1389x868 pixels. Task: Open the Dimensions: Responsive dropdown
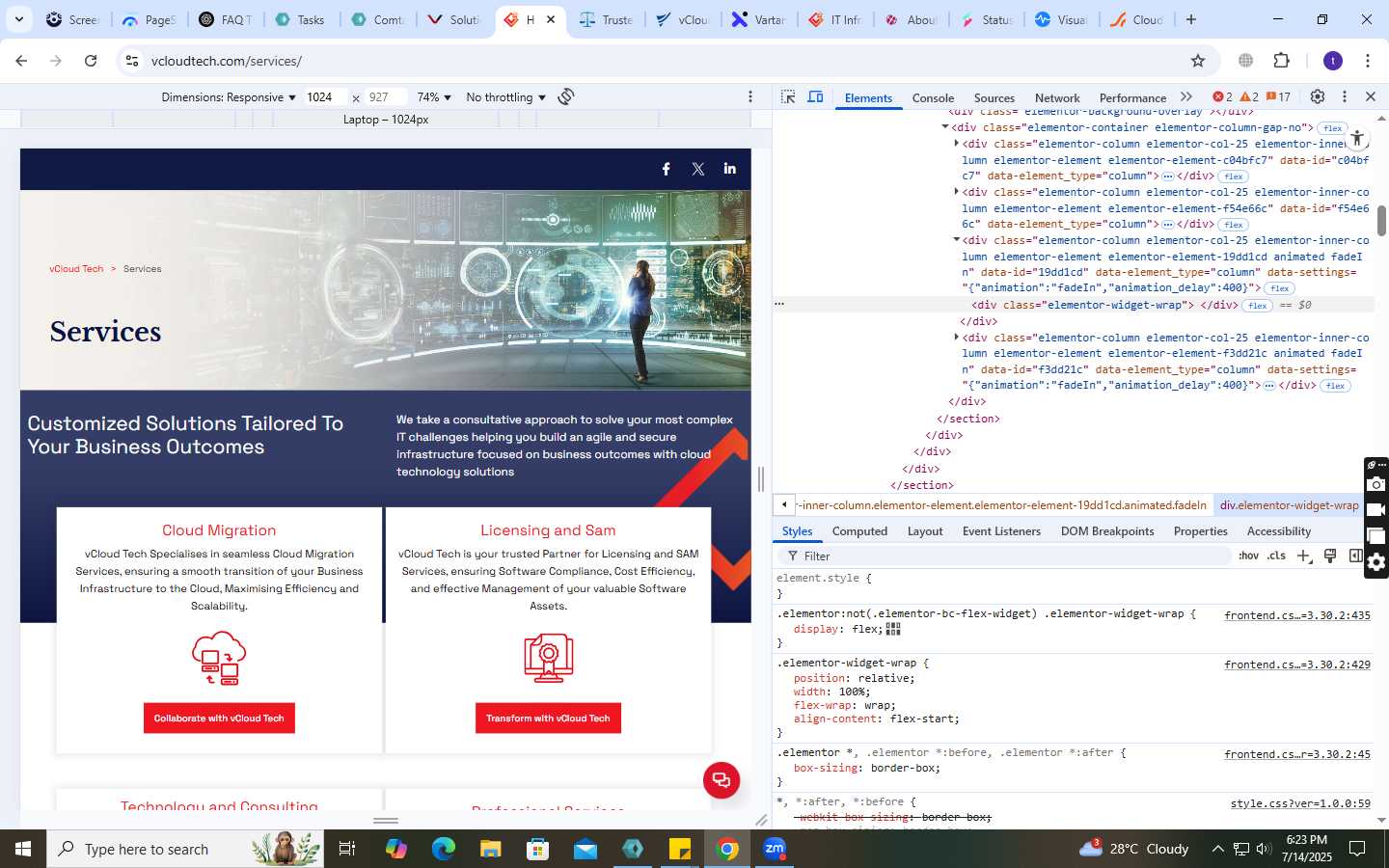[x=229, y=97]
